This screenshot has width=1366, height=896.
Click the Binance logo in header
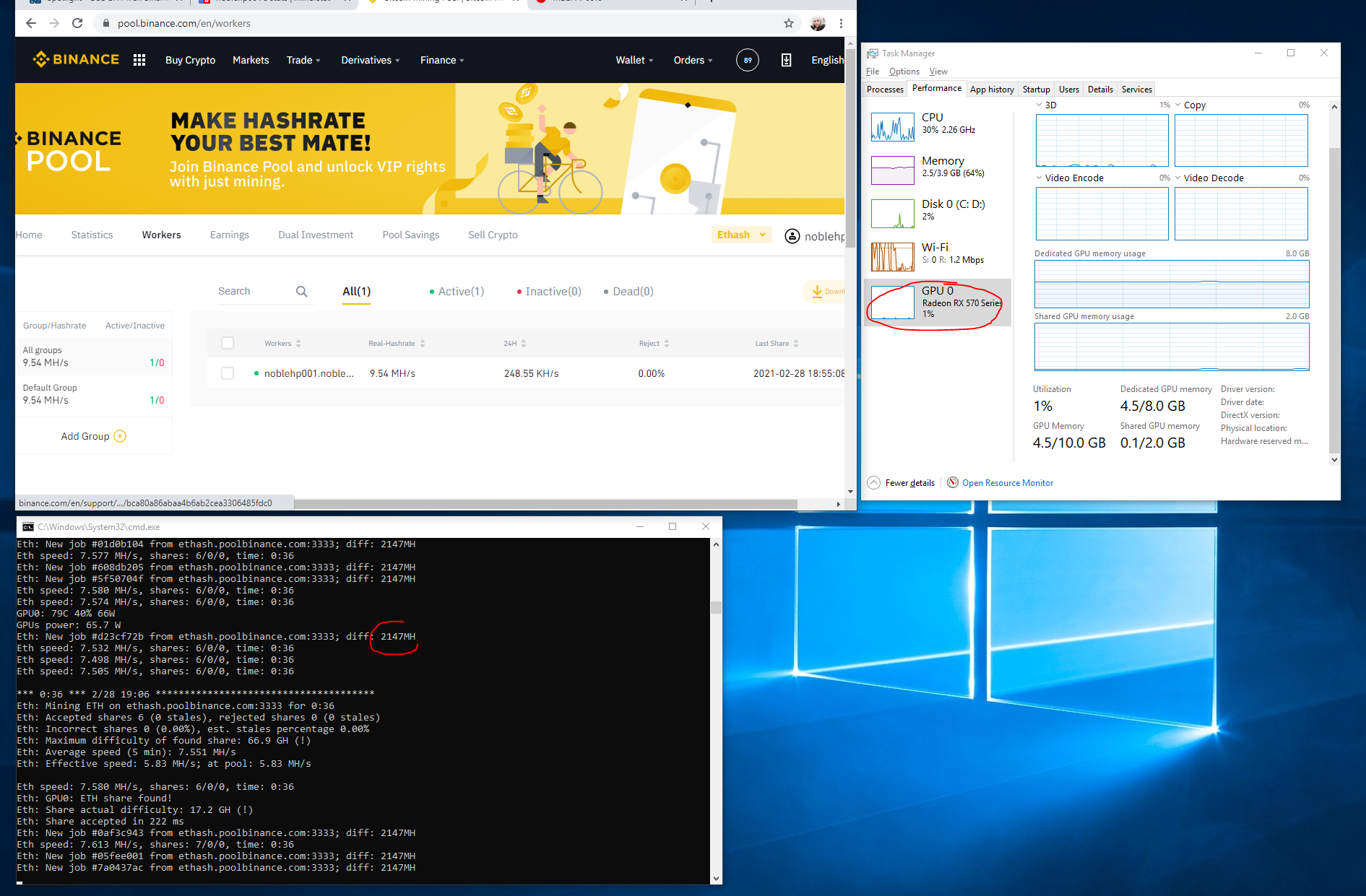tap(76, 59)
